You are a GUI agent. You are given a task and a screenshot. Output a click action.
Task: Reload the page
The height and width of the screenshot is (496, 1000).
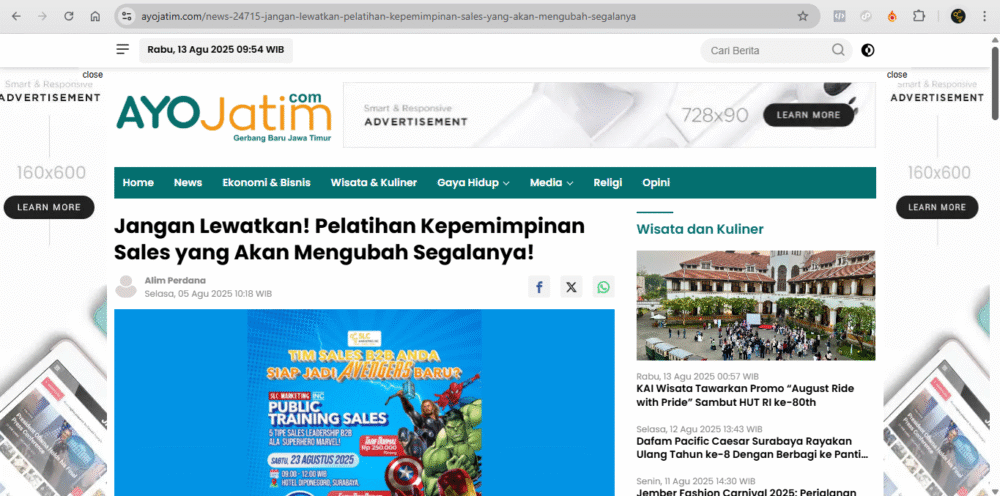pyautogui.click(x=68, y=16)
